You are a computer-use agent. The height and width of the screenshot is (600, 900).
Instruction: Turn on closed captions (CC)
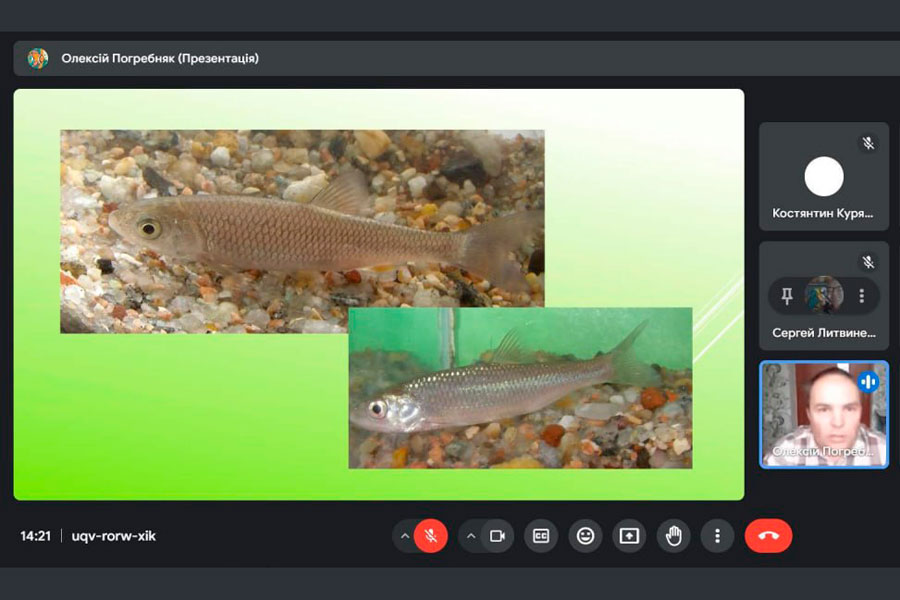coord(541,536)
